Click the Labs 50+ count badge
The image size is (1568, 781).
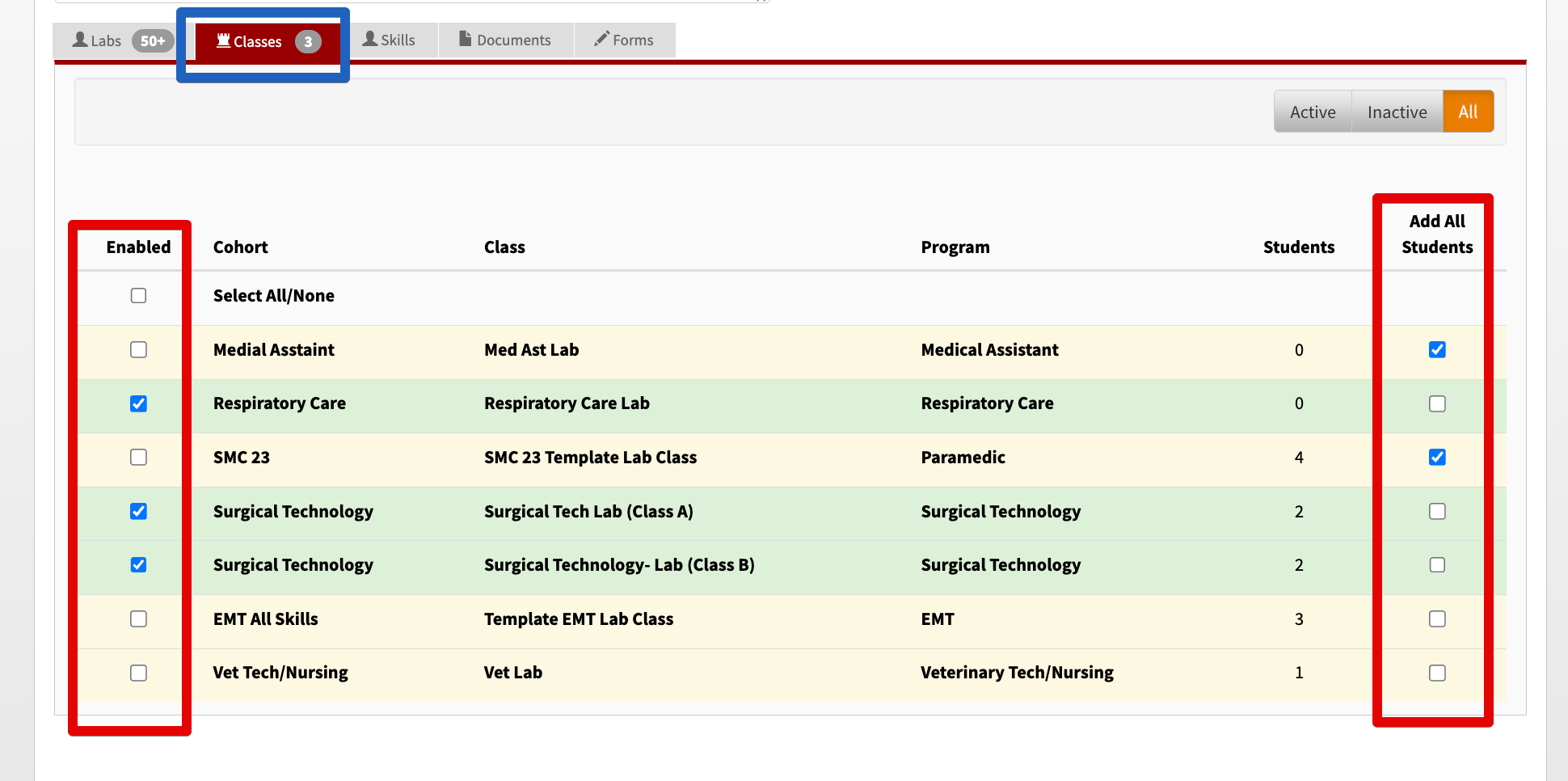coord(153,41)
